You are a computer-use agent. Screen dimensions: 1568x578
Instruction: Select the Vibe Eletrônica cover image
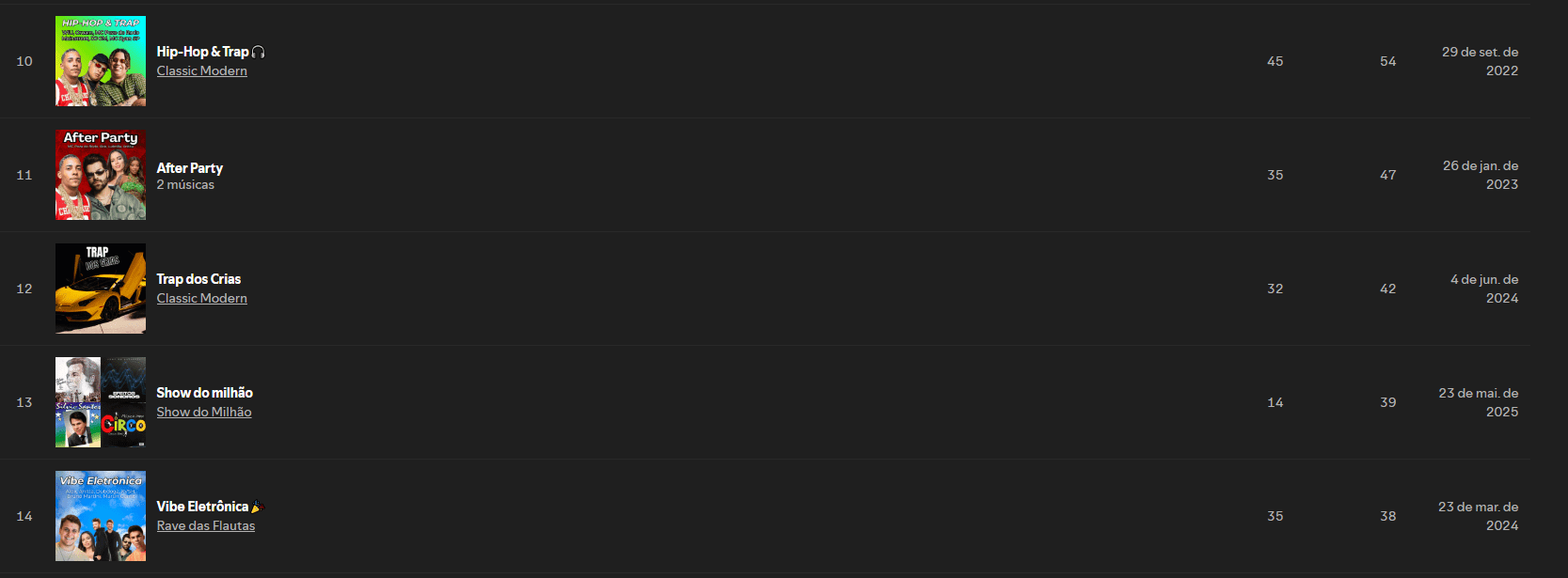pos(101,516)
